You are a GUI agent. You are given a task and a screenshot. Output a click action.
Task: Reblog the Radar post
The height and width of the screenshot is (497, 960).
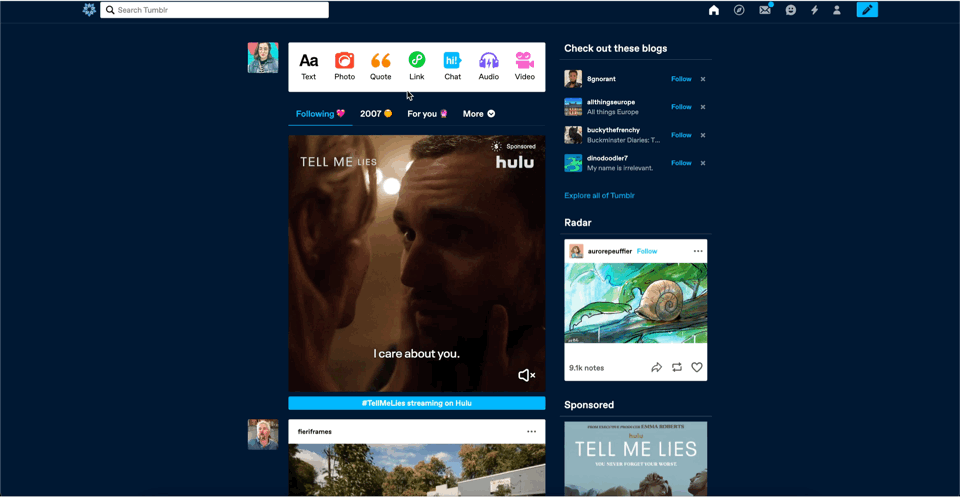pyautogui.click(x=677, y=367)
